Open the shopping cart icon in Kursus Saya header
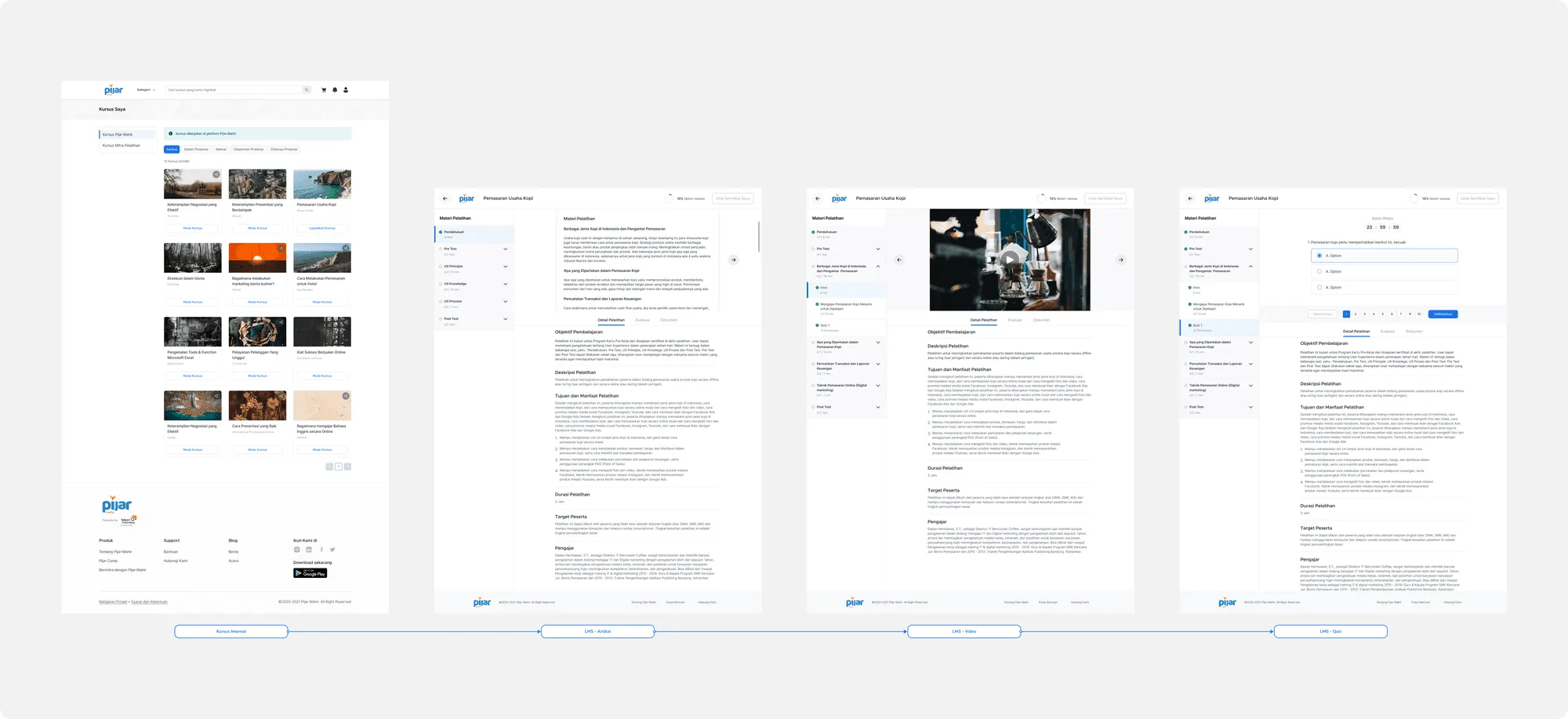 tap(324, 90)
